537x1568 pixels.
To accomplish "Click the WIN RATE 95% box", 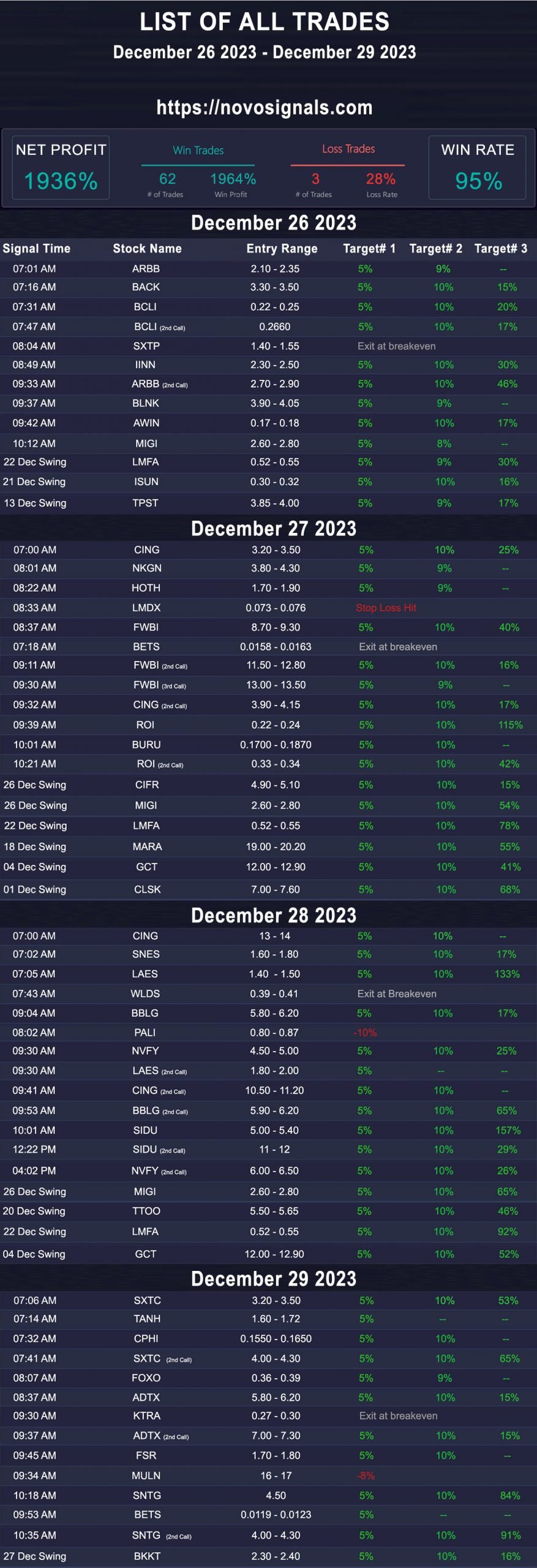I will [x=478, y=167].
